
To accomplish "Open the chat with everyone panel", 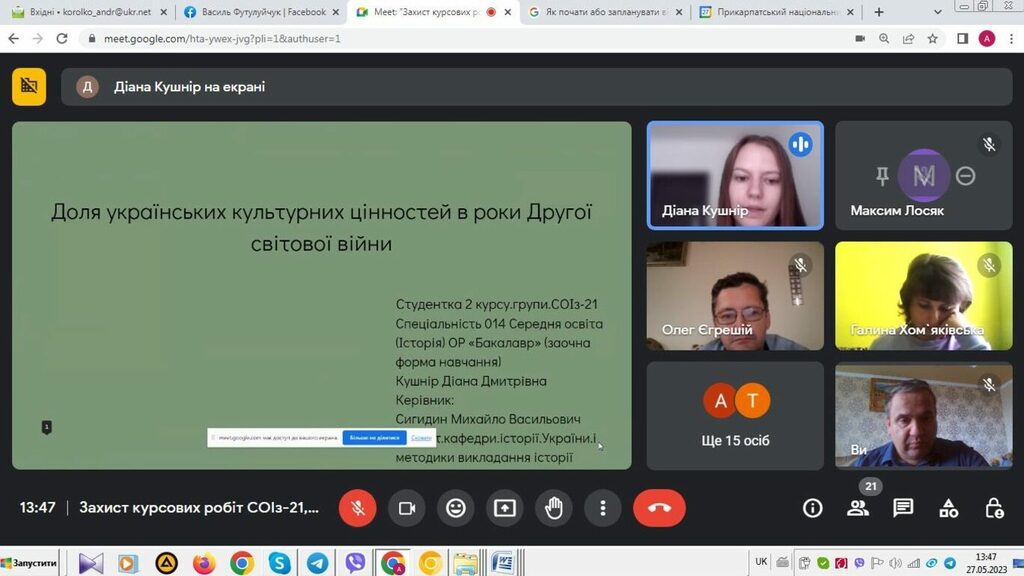I will 903,508.
